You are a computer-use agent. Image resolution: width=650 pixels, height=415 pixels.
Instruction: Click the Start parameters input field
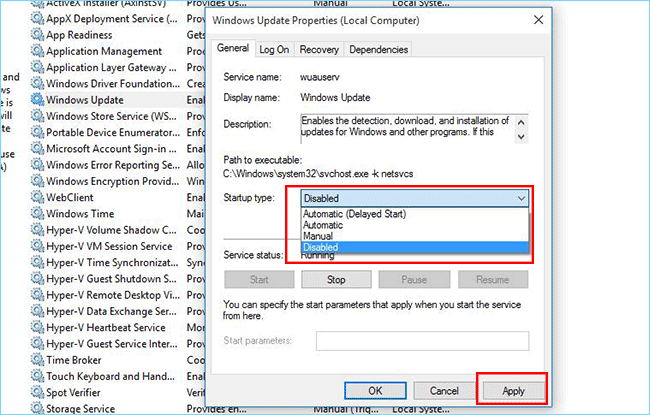tap(422, 341)
